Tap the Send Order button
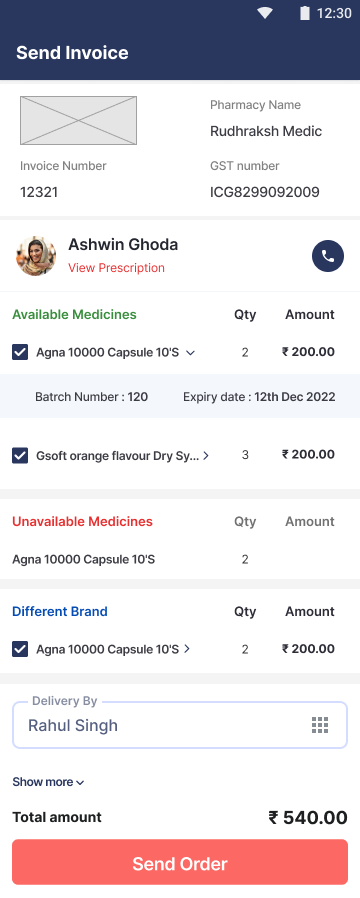The image size is (360, 898). click(x=180, y=862)
